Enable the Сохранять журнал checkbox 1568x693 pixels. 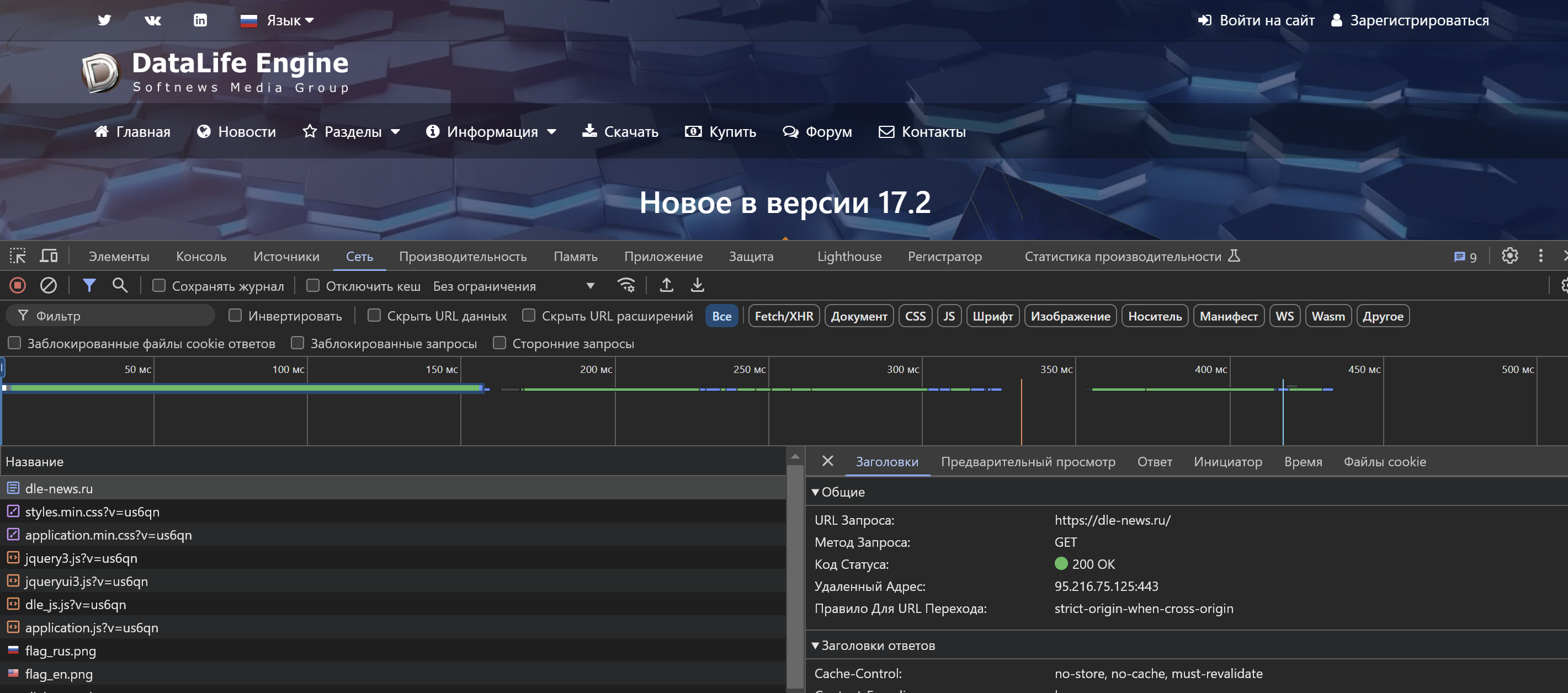pos(159,285)
